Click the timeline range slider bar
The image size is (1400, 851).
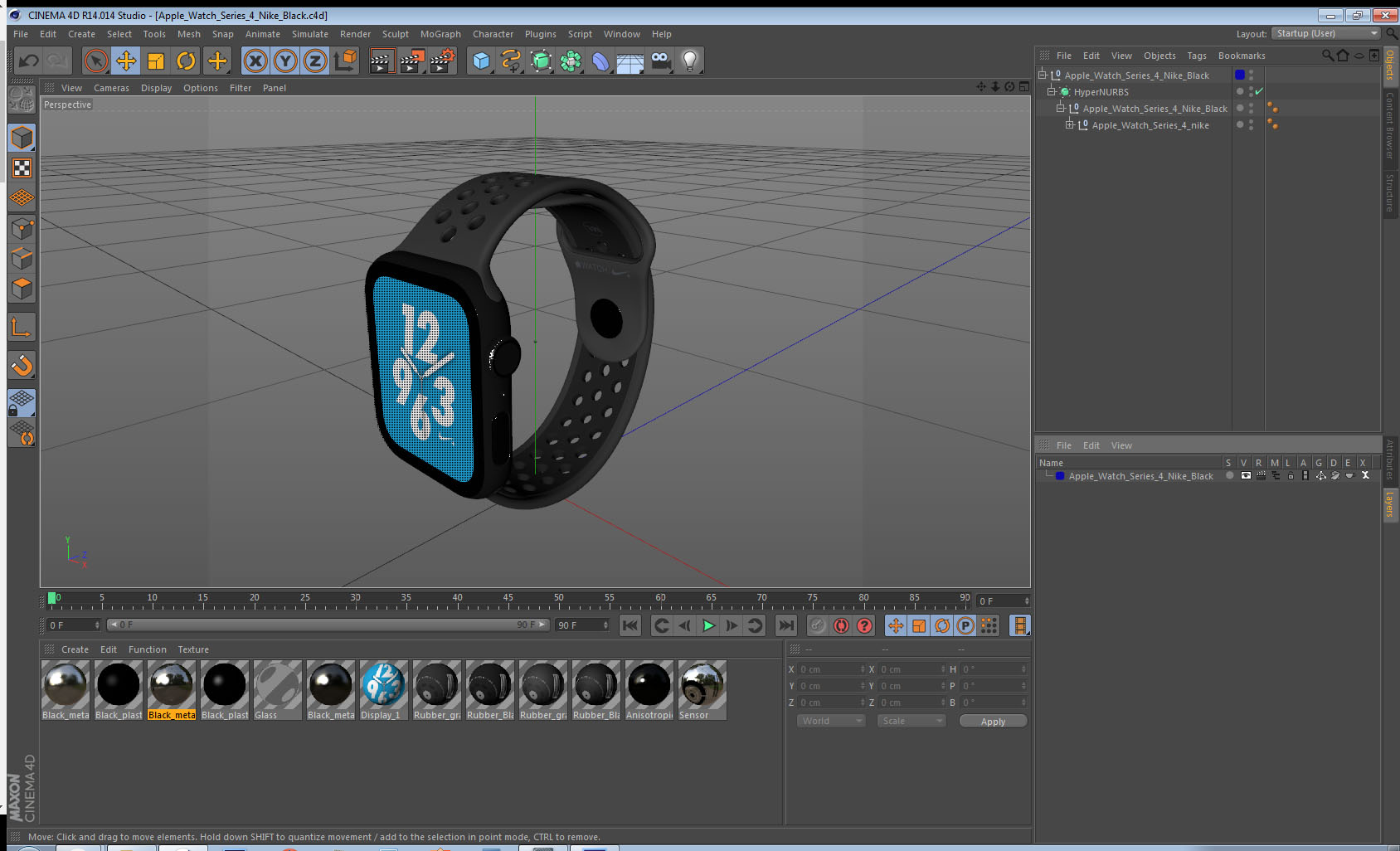328,625
